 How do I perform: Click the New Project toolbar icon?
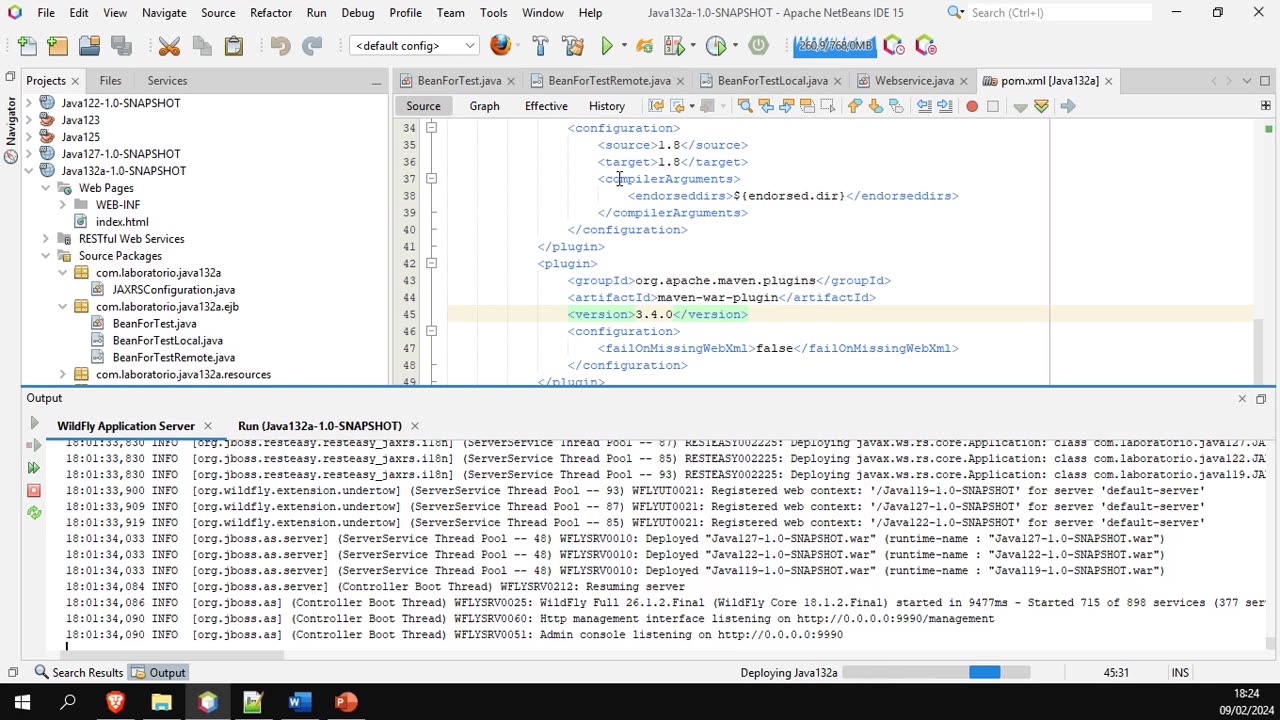(x=58, y=46)
